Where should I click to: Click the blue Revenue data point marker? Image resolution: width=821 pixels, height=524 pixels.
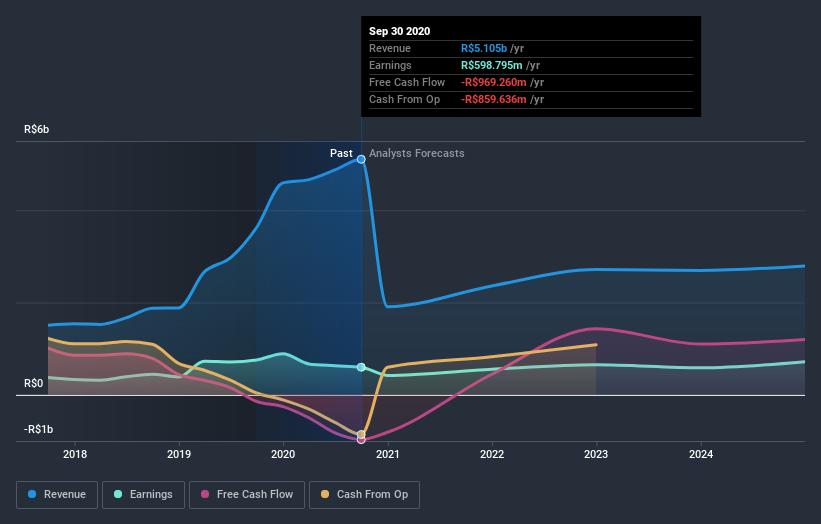pos(361,159)
